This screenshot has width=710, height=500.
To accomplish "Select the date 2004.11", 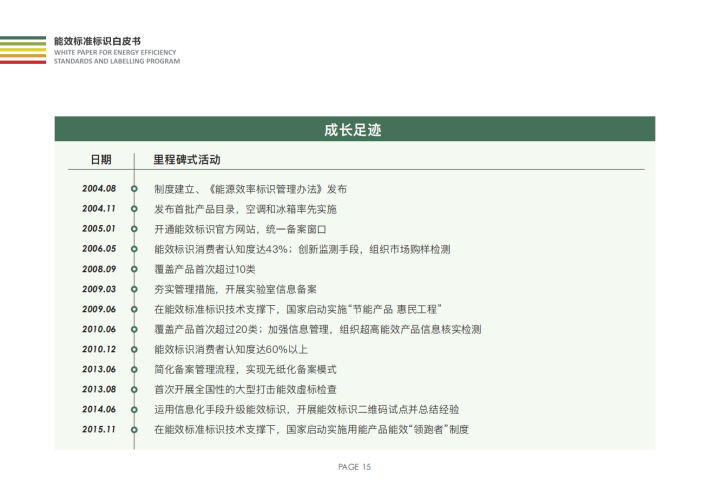I will tap(99, 208).
